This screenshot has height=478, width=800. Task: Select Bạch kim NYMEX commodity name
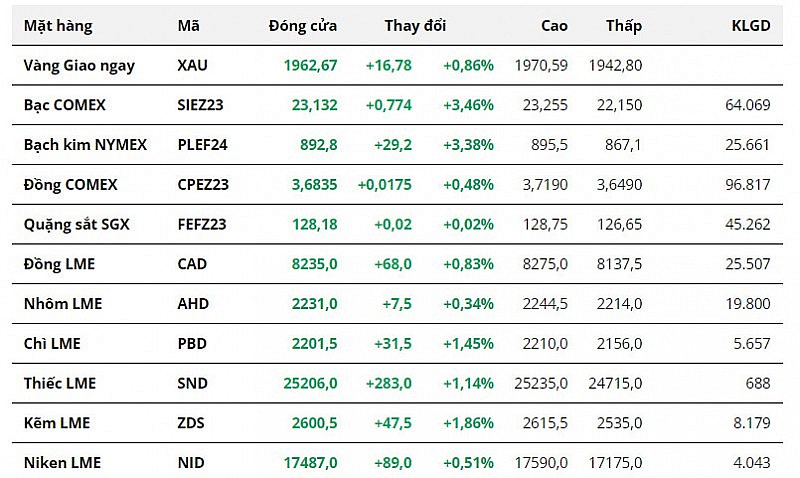coord(85,145)
